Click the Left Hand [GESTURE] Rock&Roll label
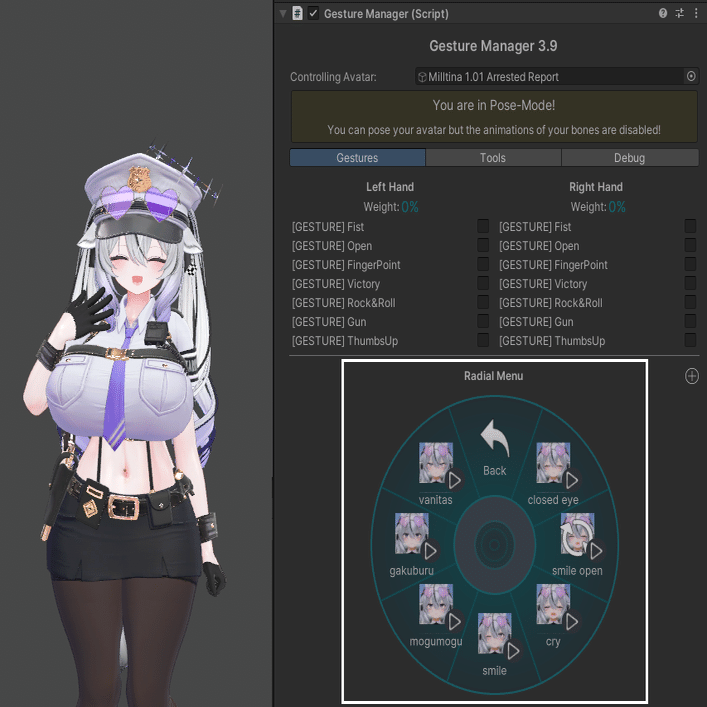This screenshot has height=707, width=707. click(344, 303)
